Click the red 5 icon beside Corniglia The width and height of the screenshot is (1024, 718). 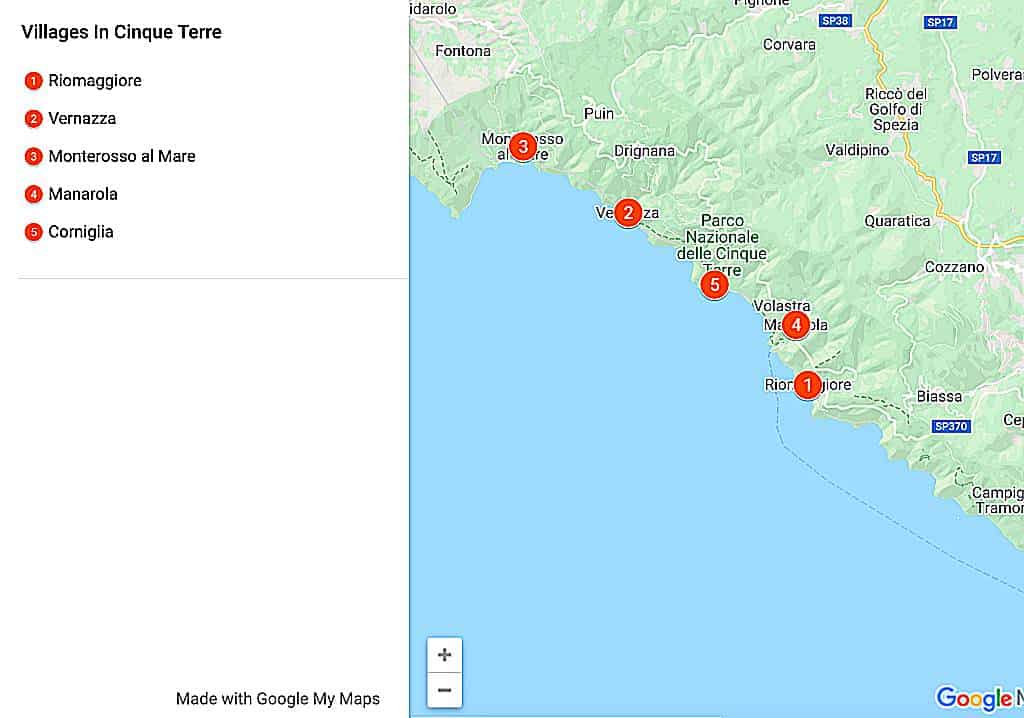click(x=33, y=232)
